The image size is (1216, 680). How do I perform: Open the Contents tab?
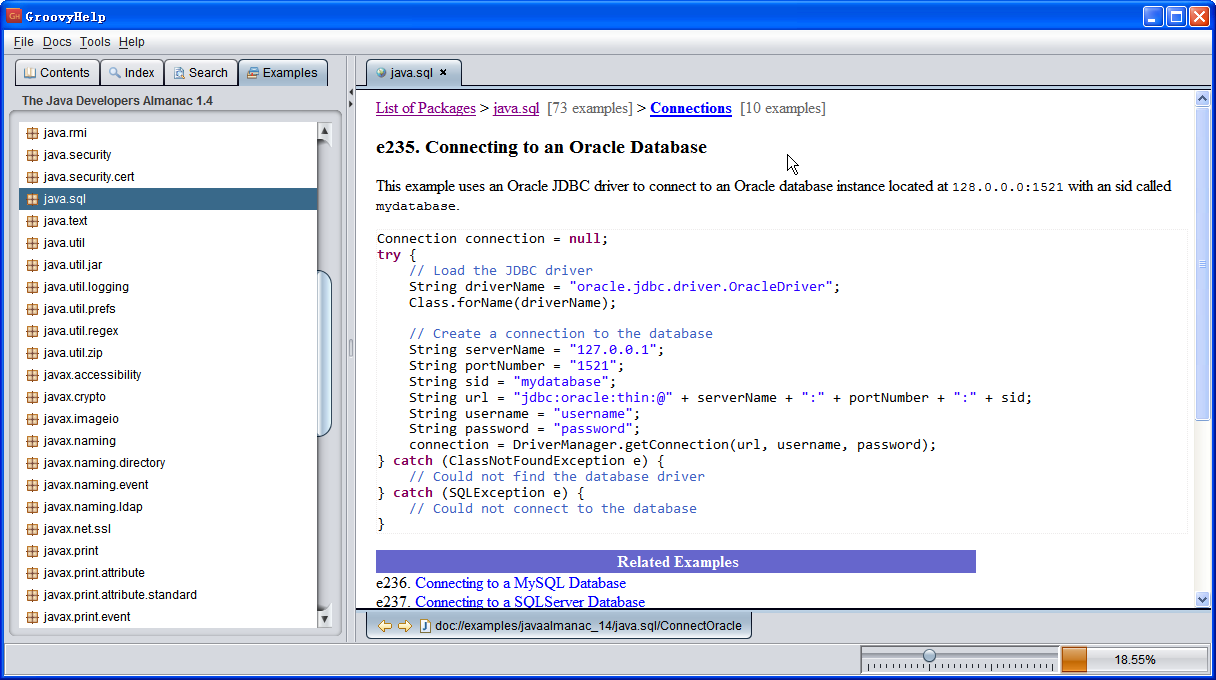(x=57, y=73)
